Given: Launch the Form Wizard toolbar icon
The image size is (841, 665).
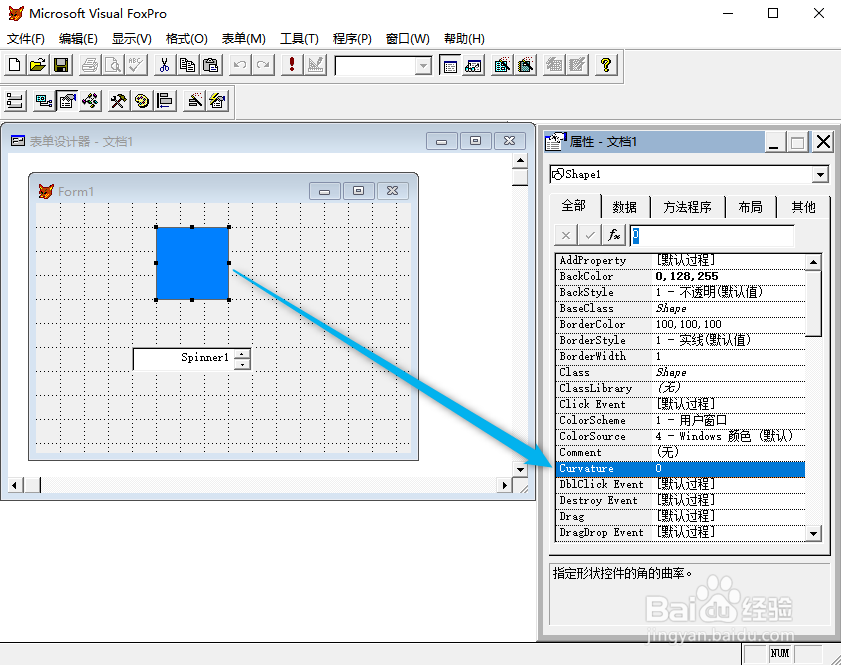Looking at the screenshot, I should click(502, 65).
